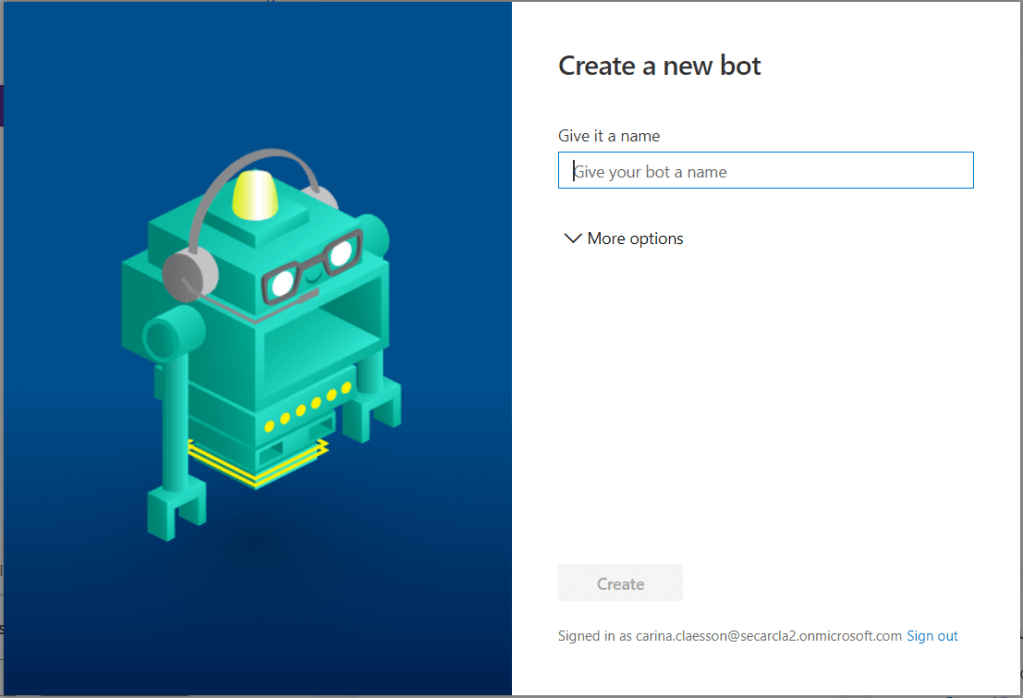The image size is (1023, 698).
Task: Click the "Create a new bot" heading
Action: 659,66
